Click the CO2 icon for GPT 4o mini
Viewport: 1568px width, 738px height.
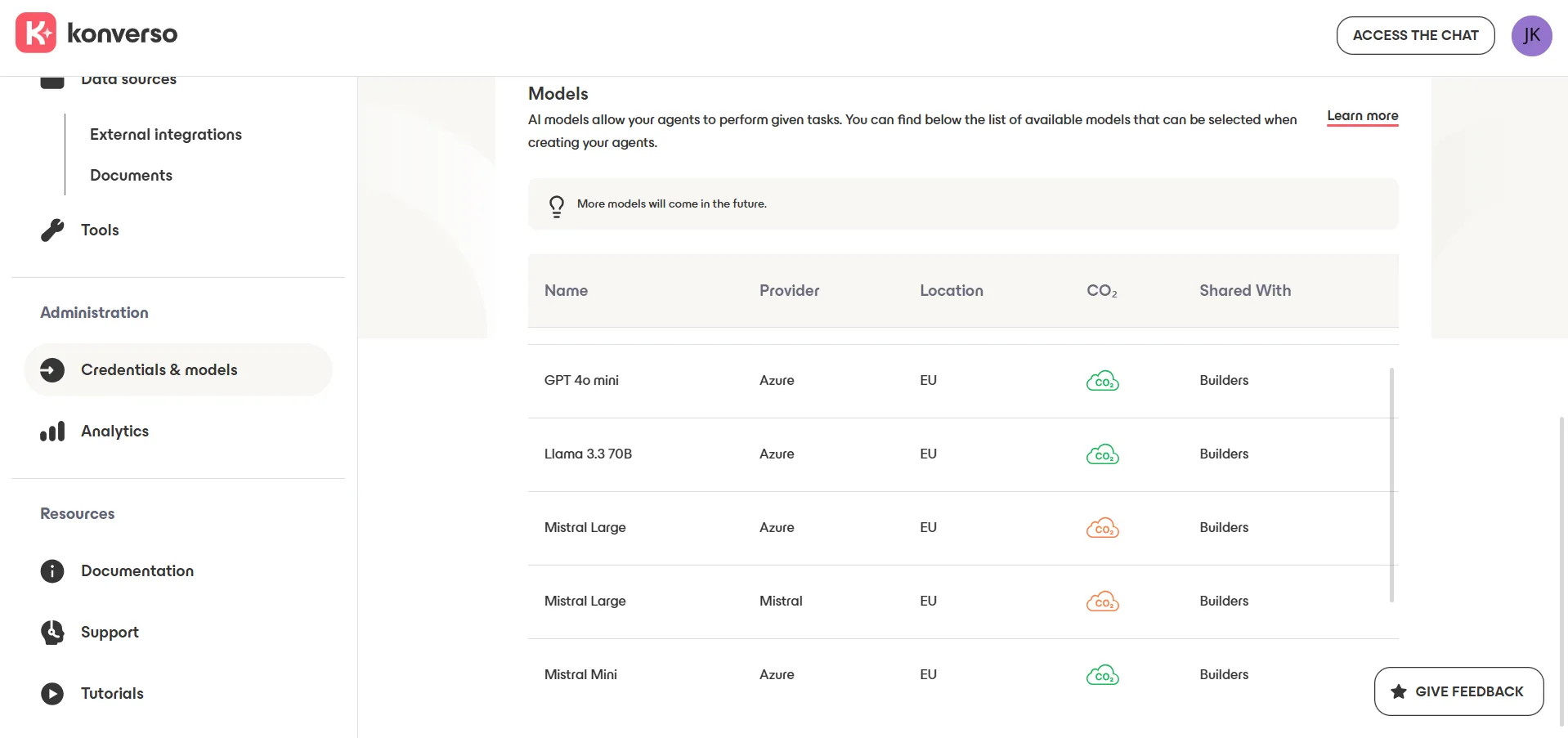tap(1103, 381)
